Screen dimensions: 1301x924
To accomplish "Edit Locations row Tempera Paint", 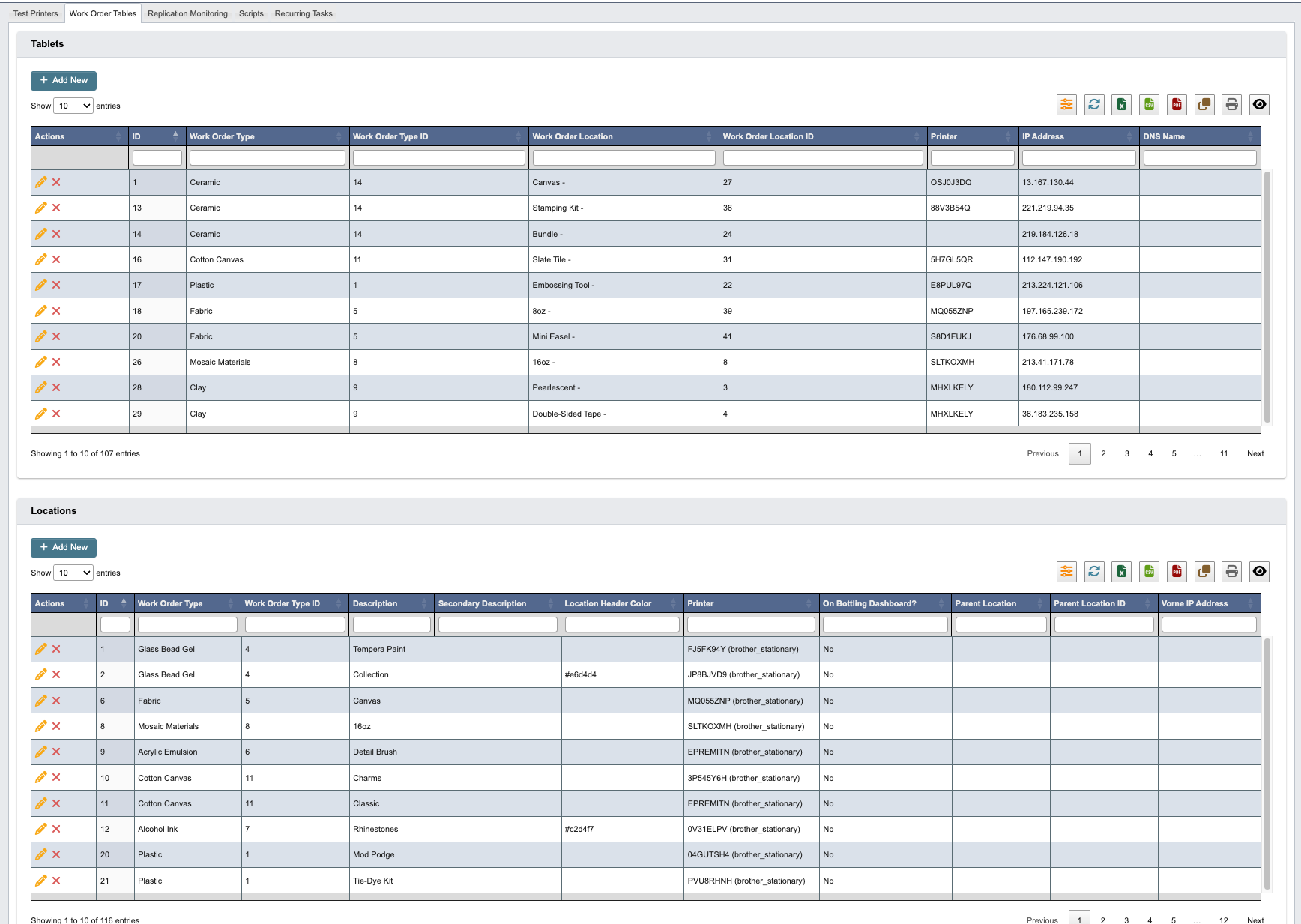I will coord(41,649).
